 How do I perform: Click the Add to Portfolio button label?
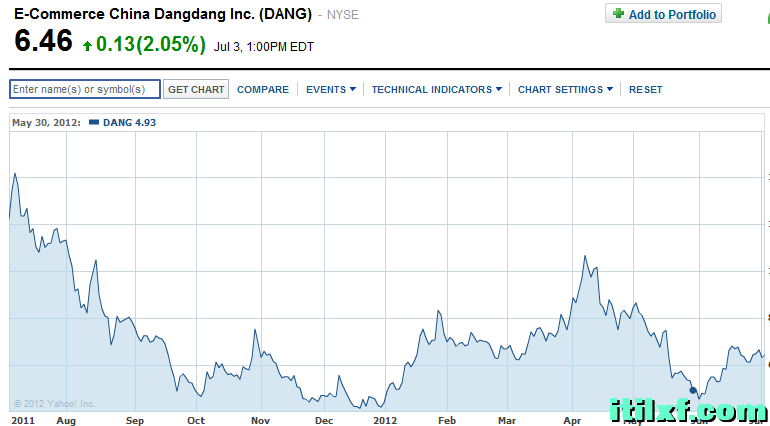(672, 15)
